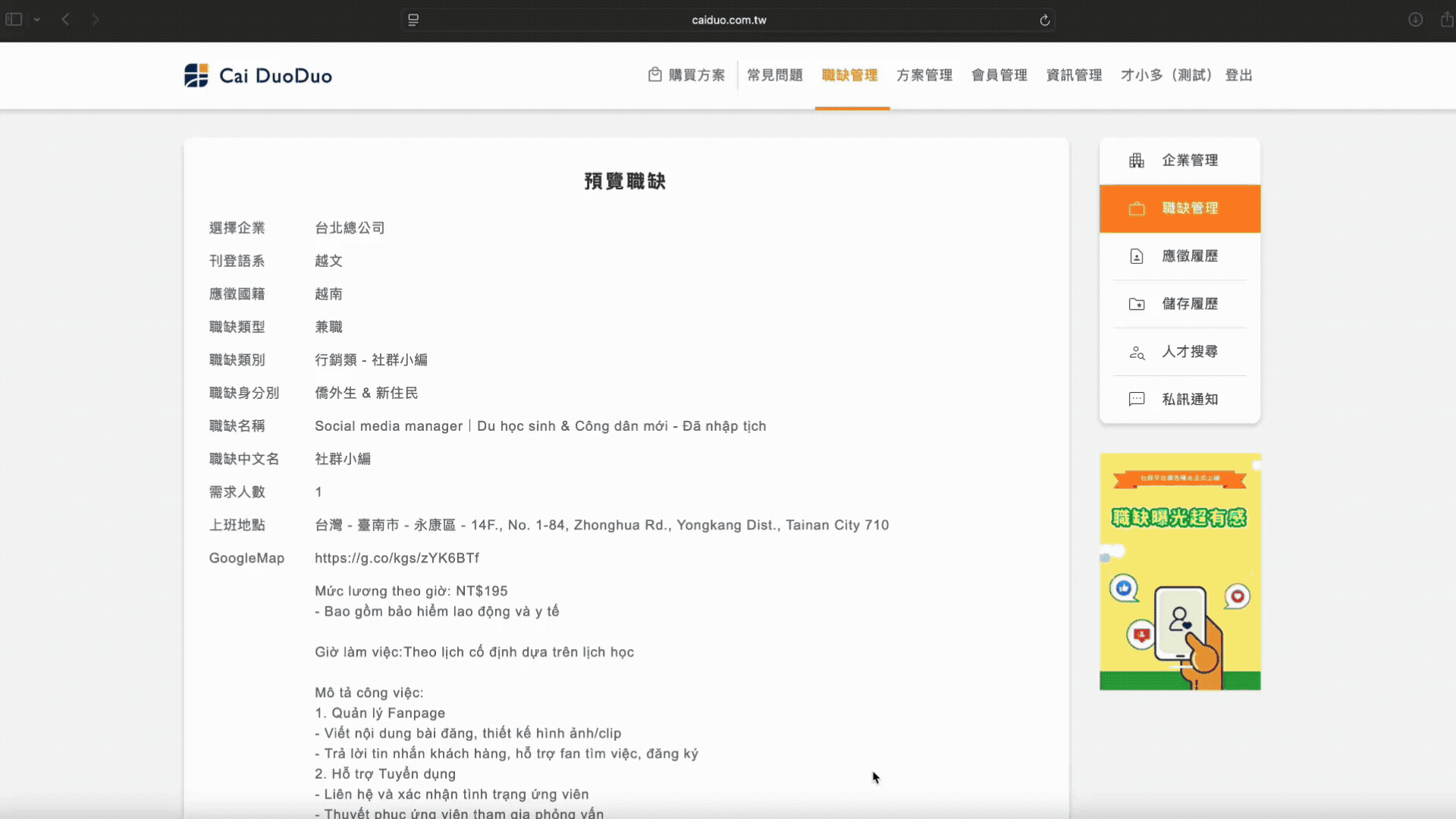Click the building icon for 企業管理
This screenshot has width=1456, height=819.
(1136, 160)
